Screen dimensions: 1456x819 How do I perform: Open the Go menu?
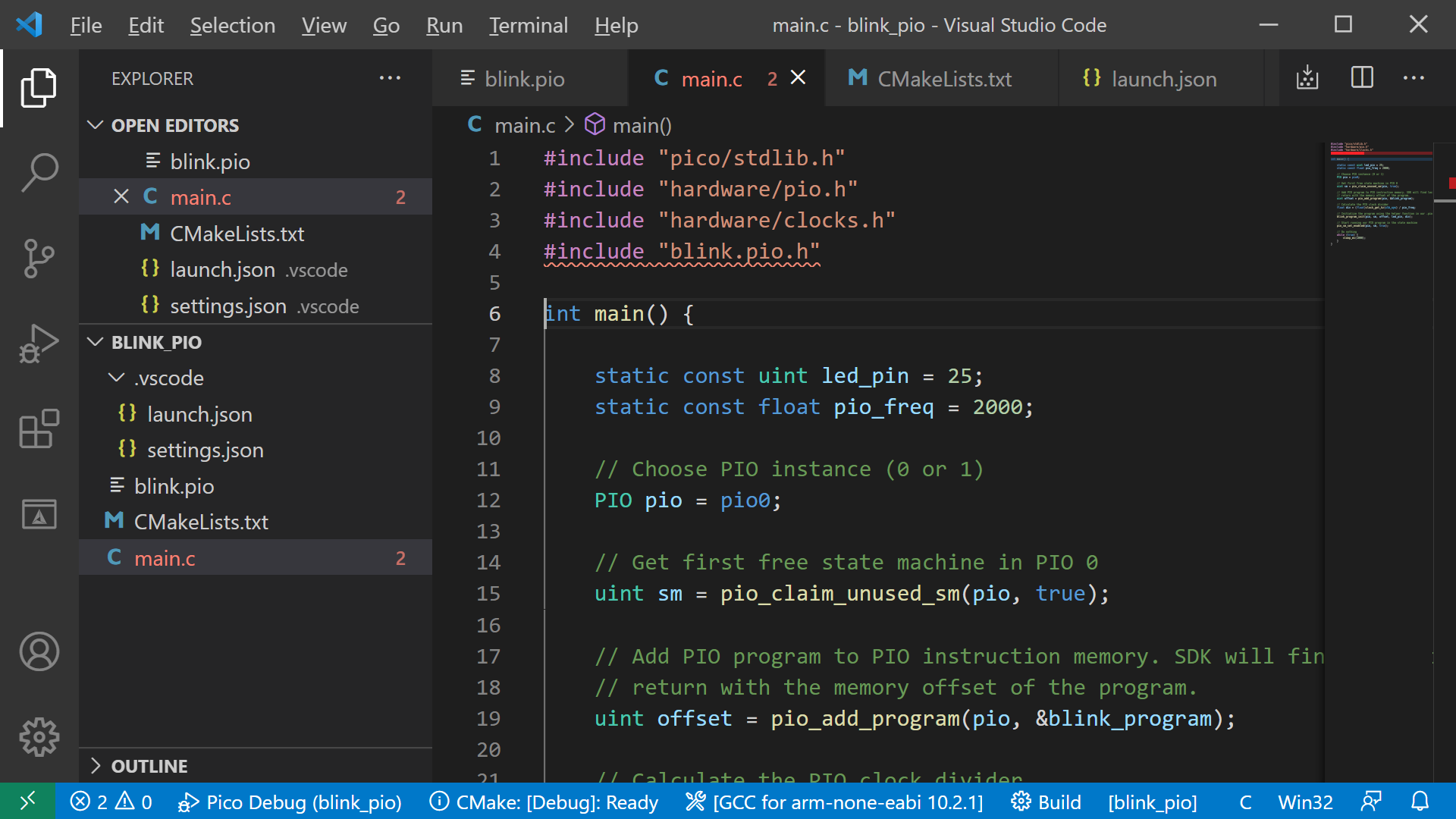point(386,25)
